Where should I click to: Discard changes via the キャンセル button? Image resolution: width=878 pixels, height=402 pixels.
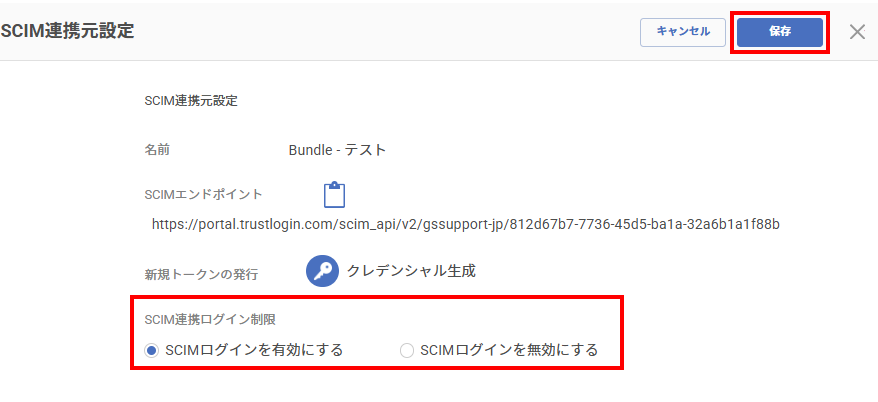click(x=683, y=32)
